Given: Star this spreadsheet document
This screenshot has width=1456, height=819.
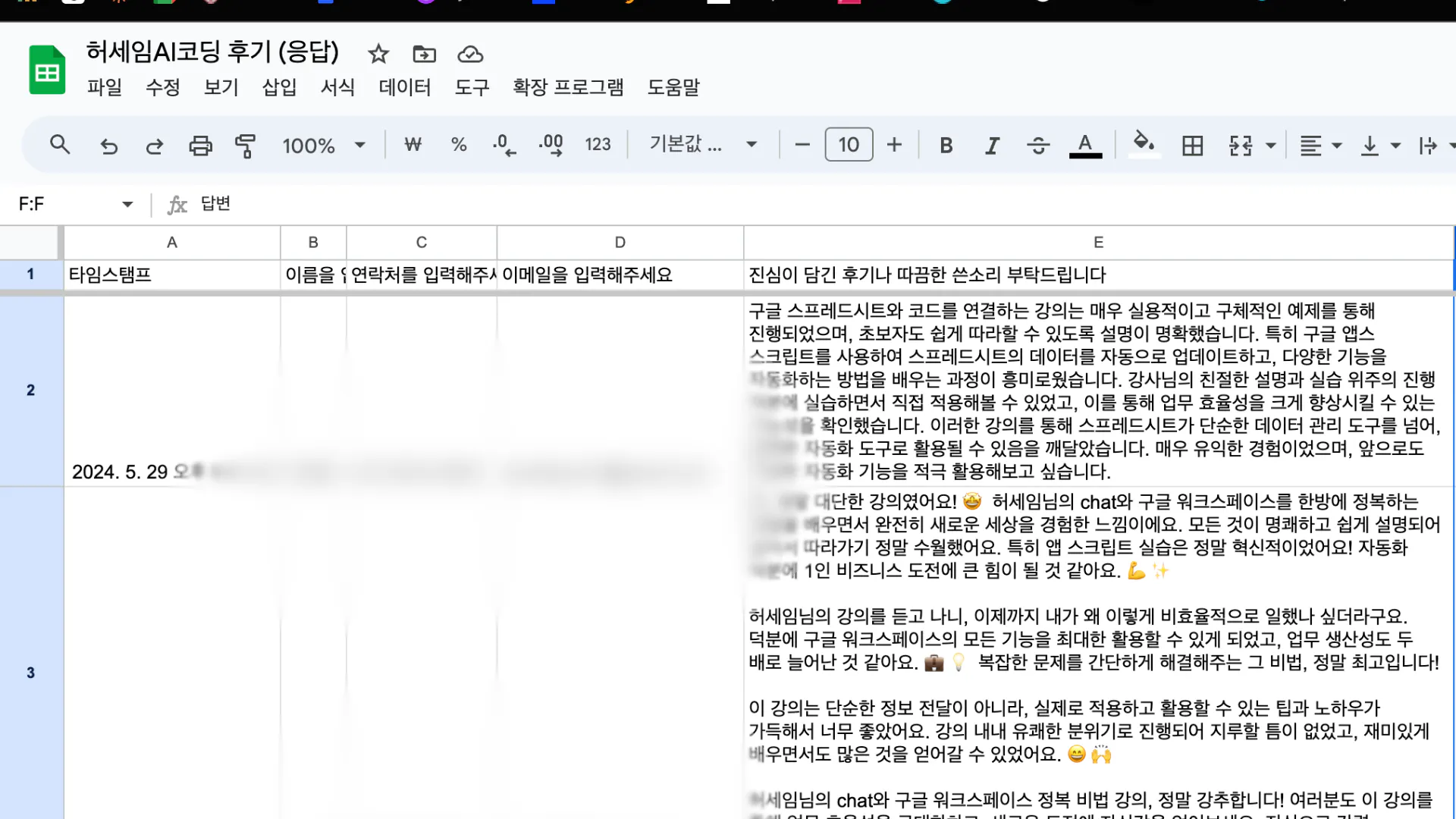Looking at the screenshot, I should pyautogui.click(x=378, y=54).
